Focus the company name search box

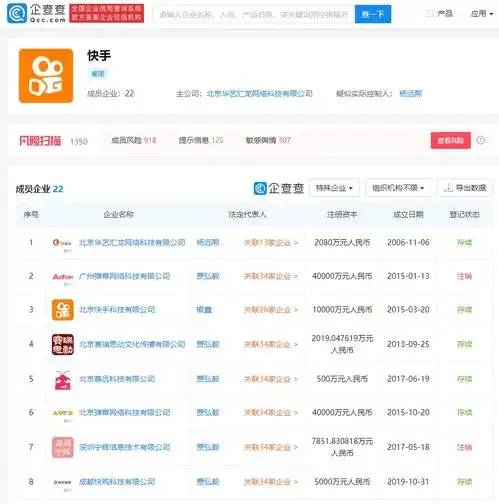(x=254, y=14)
